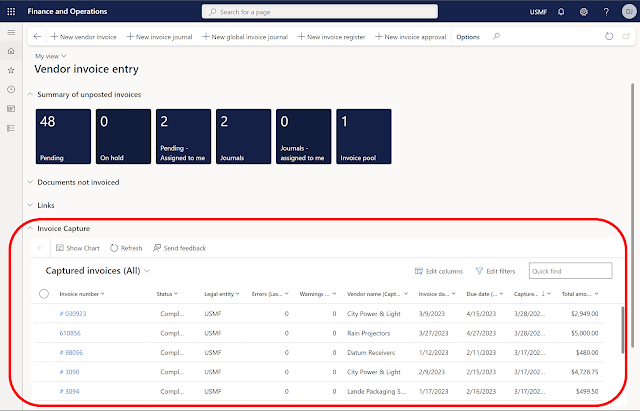Open invoice # 3094
Image resolution: width=640 pixels, height=411 pixels.
pyautogui.click(x=69, y=391)
